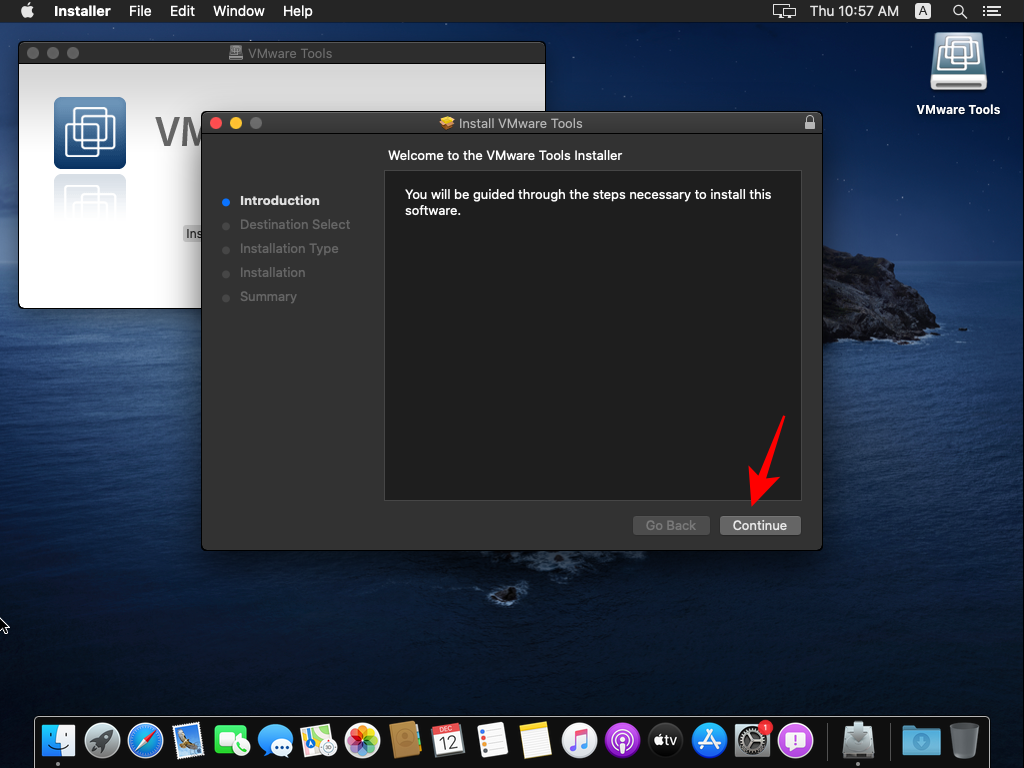
Task: Open Podcasts from the Dock
Action: (x=622, y=741)
